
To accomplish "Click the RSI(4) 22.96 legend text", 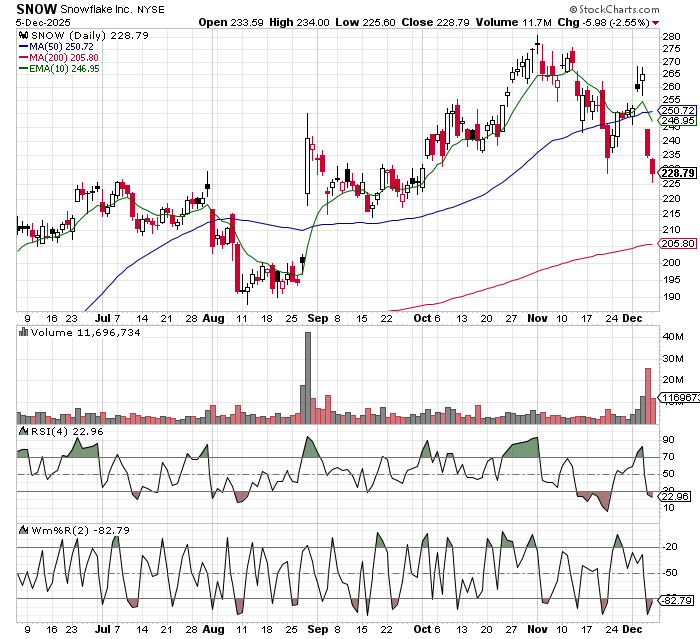I will [x=67, y=431].
